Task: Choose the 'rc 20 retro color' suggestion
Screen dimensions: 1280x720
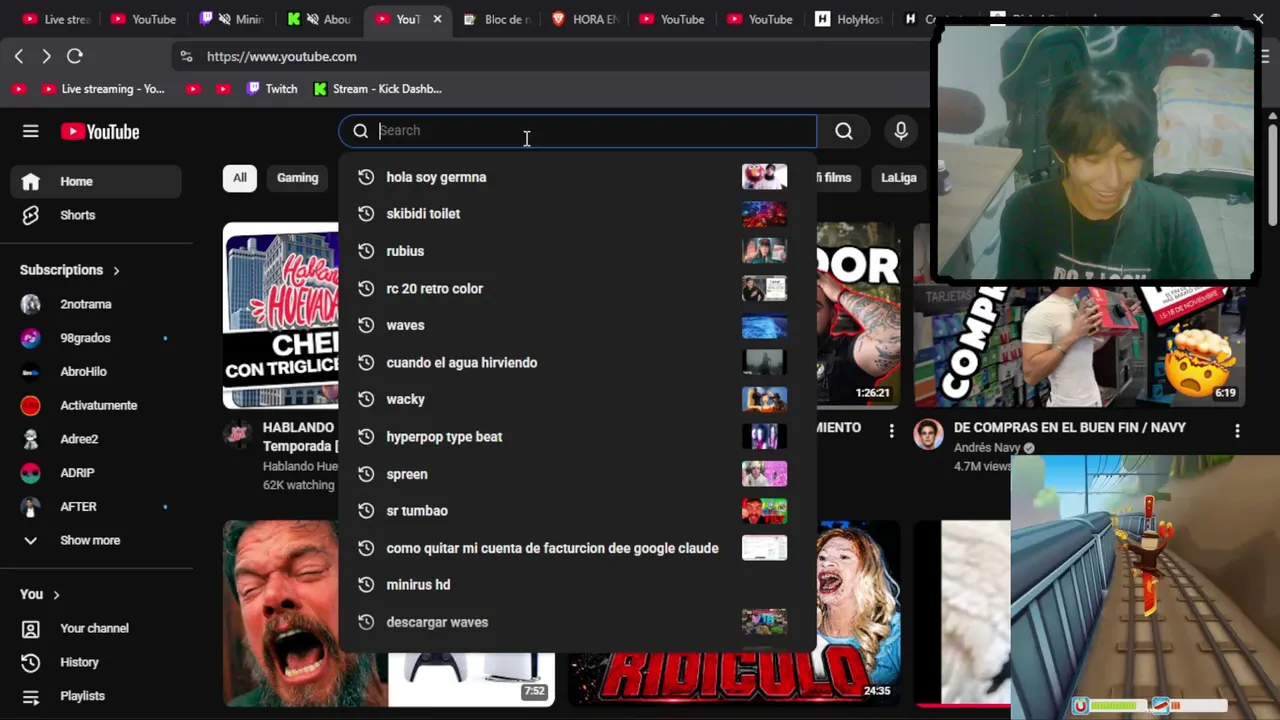Action: pyautogui.click(x=577, y=288)
